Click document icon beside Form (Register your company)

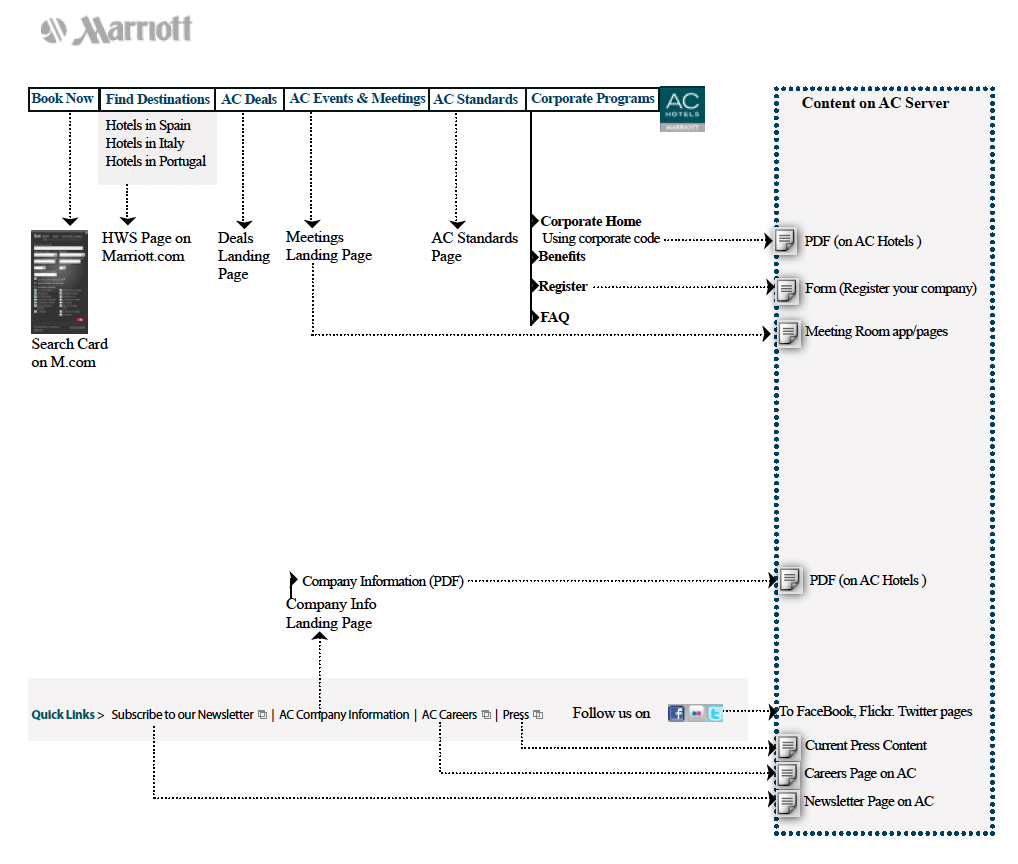click(788, 288)
